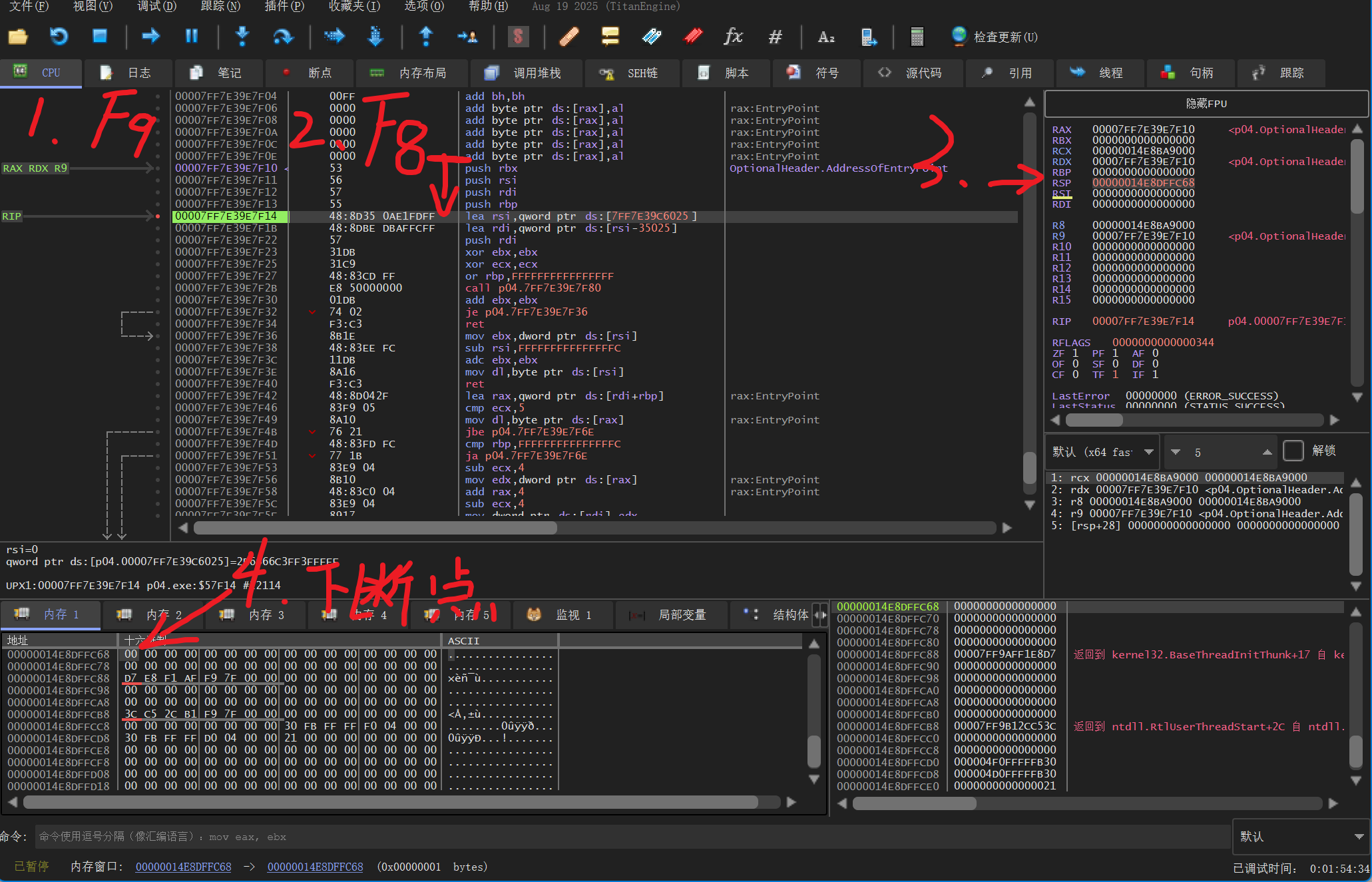Switch to the 断点 tab
Image resolution: width=1372 pixels, height=882 pixels.
(x=308, y=73)
